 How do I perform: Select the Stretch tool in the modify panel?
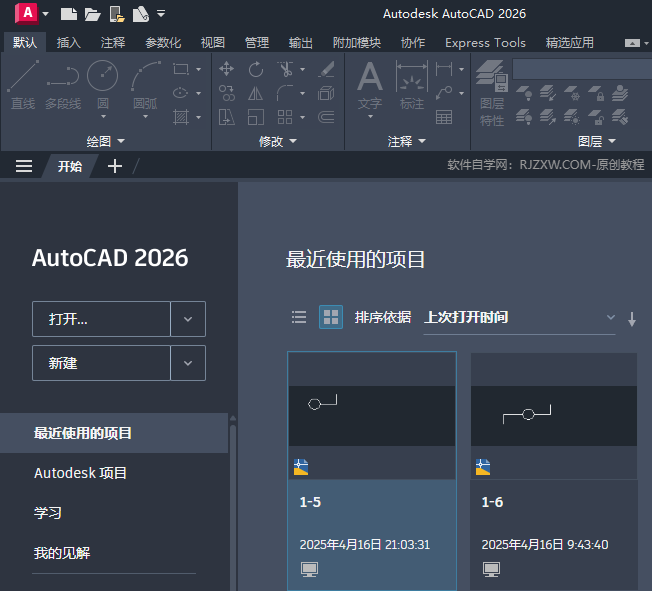click(227, 117)
